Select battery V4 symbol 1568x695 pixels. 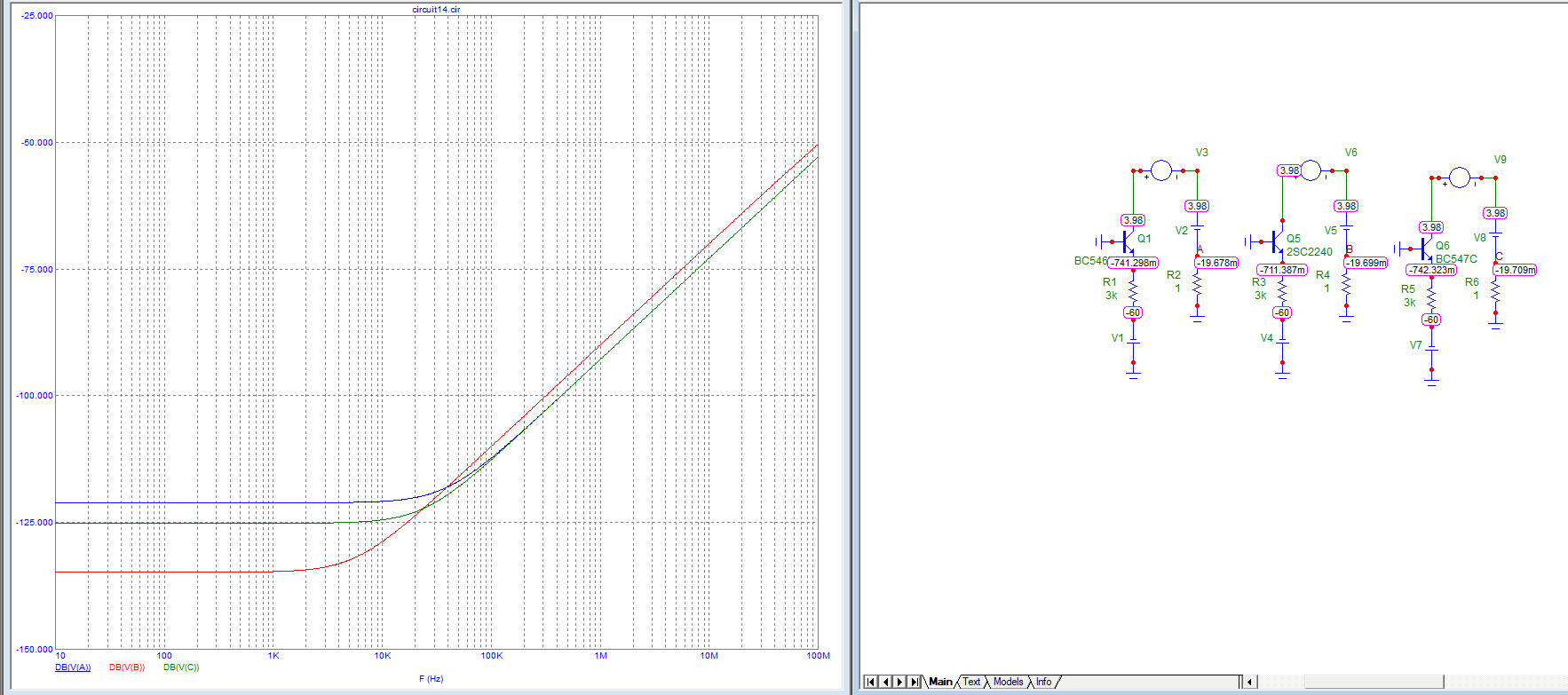click(1282, 341)
